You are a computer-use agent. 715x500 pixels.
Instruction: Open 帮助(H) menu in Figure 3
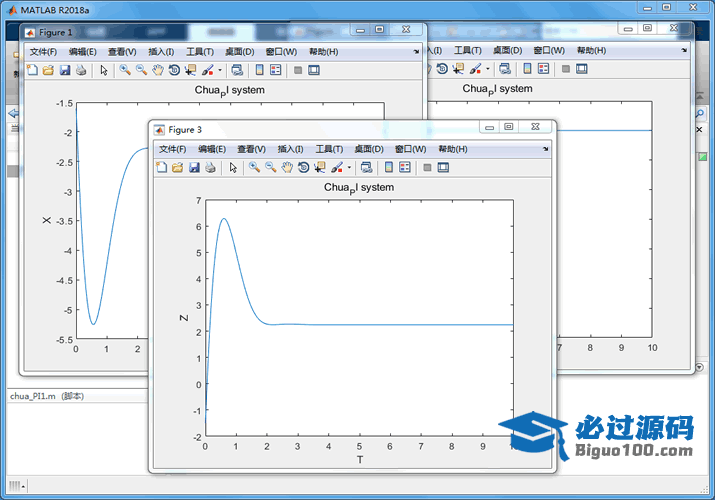(453, 149)
